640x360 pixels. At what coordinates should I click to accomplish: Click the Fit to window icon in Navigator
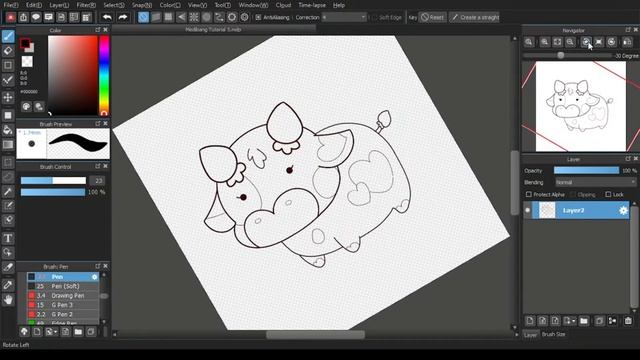(x=558, y=42)
